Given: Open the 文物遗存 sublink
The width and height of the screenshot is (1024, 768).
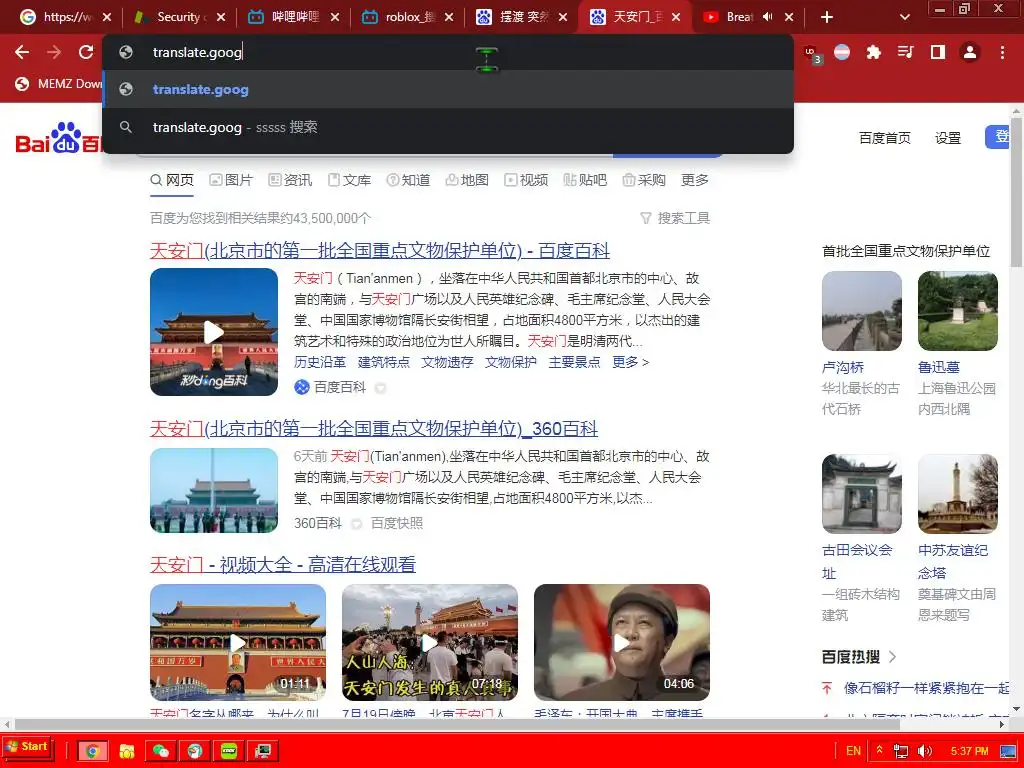Looking at the screenshot, I should click(x=447, y=362).
